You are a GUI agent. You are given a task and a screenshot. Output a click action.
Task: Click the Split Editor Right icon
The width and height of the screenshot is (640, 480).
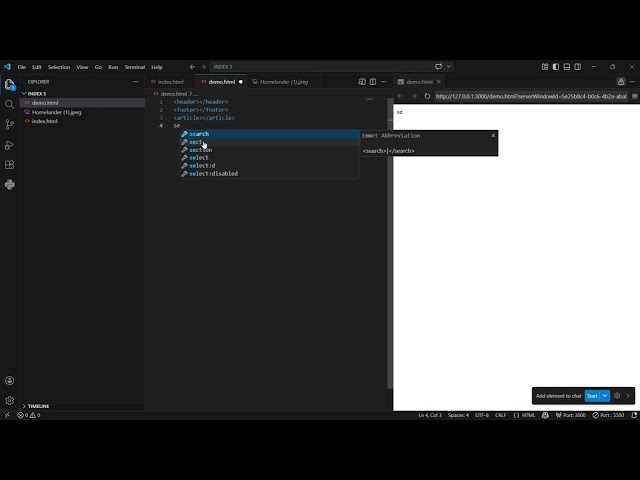click(x=373, y=82)
